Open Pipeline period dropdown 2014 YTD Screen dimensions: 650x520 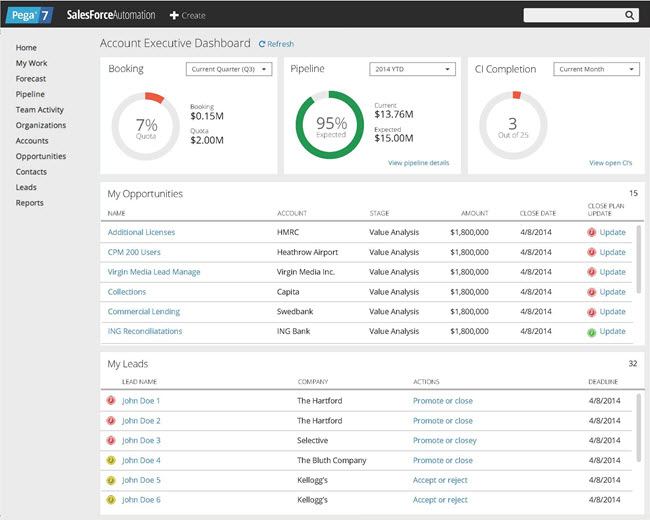412,69
